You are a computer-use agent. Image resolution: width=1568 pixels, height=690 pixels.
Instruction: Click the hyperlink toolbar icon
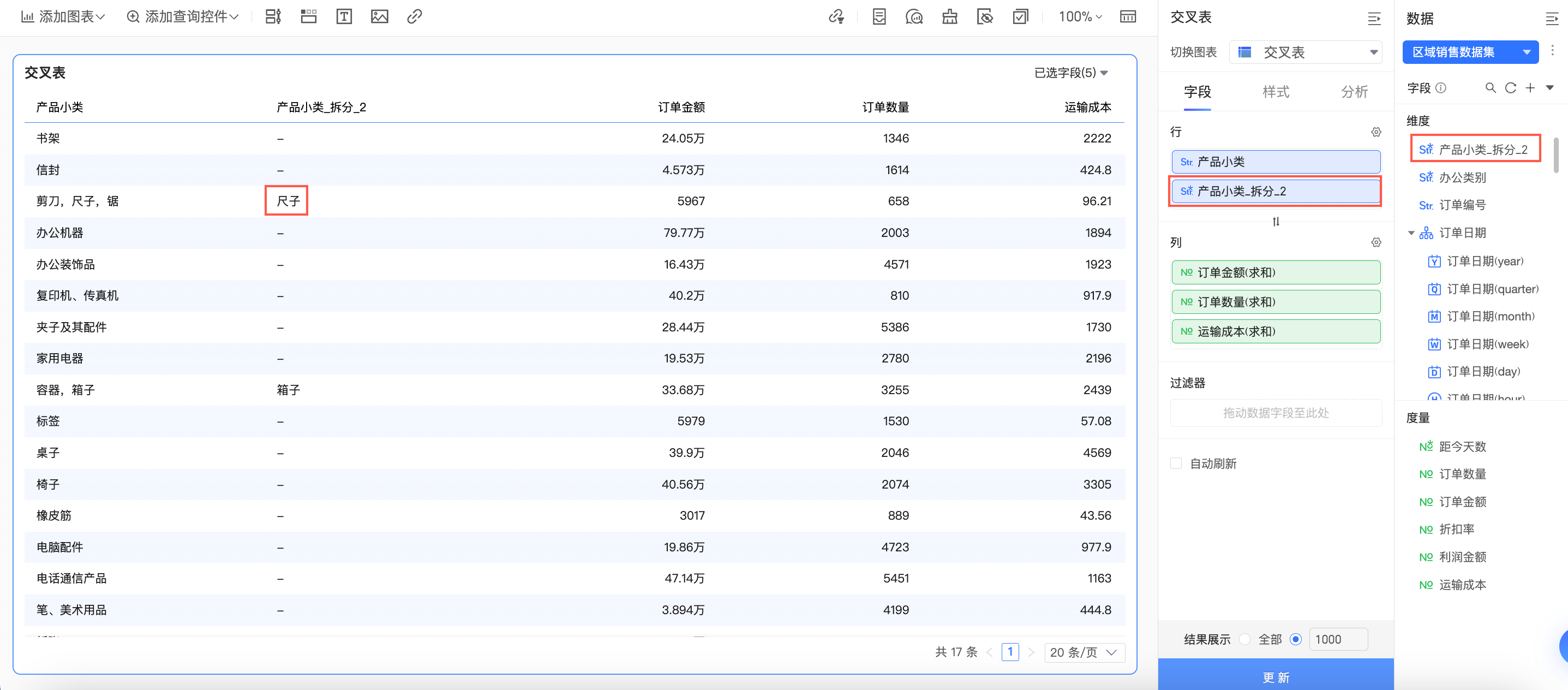[x=415, y=16]
